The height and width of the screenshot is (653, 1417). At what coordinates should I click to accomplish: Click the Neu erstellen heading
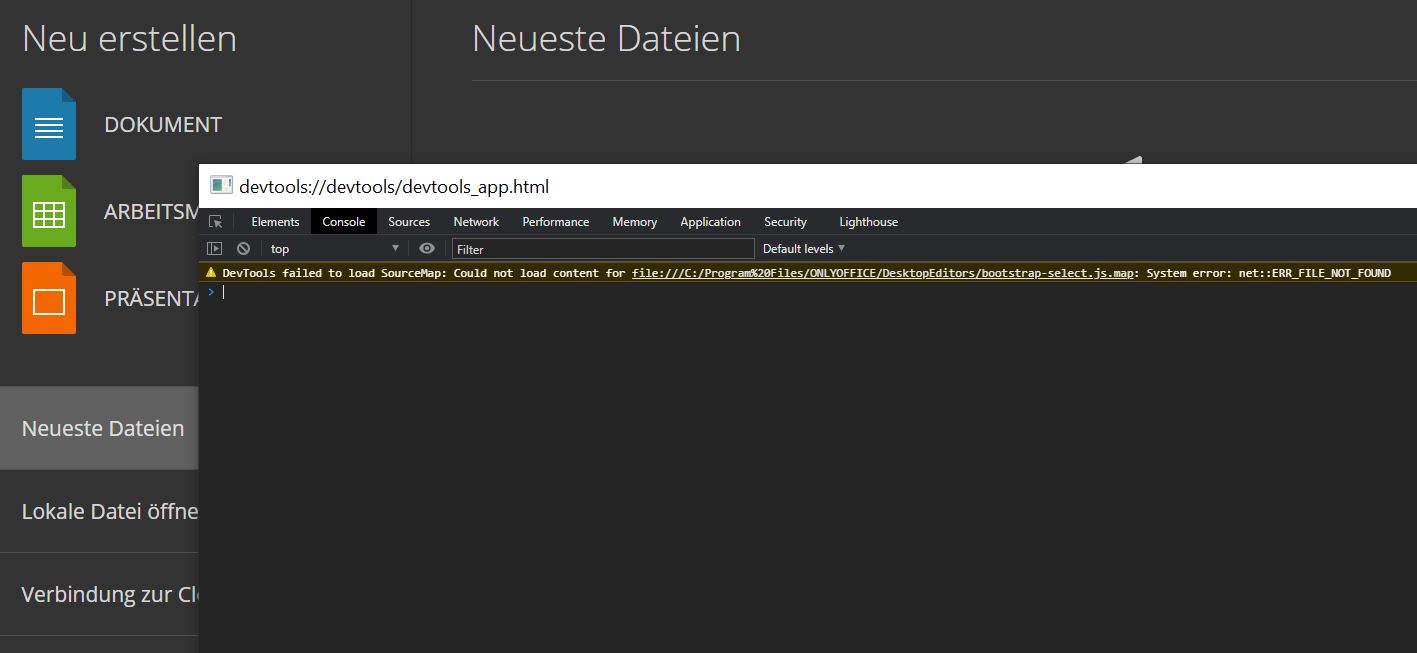tap(129, 39)
